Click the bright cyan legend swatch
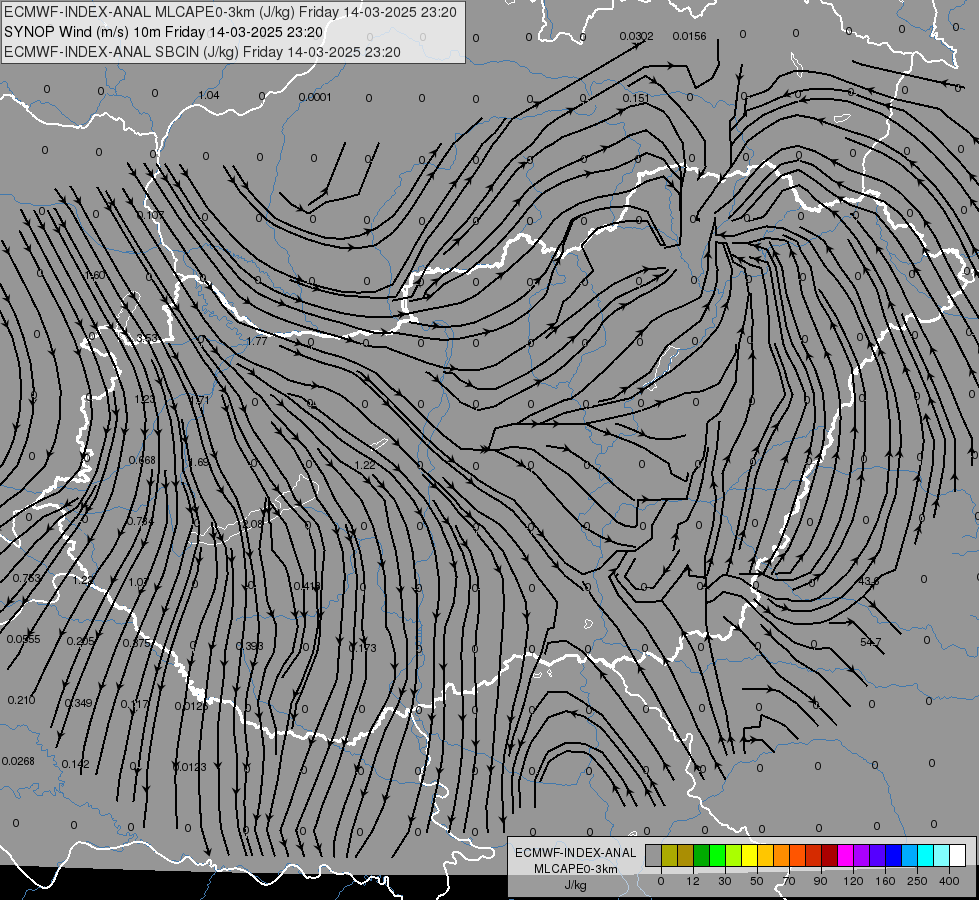This screenshot has height=900, width=979. point(926,855)
